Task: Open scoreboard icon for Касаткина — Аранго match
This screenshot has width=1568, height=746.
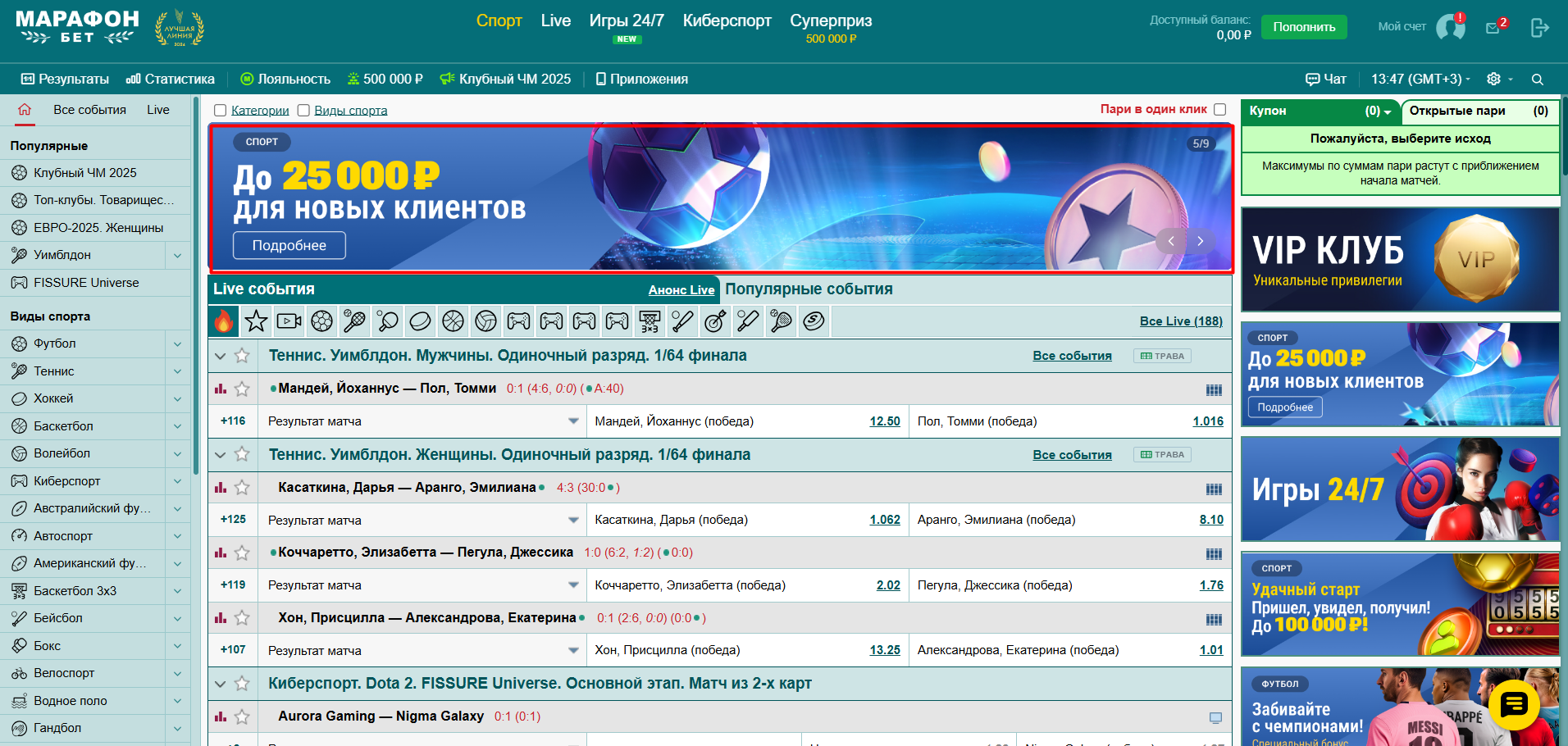Action: 1215,489
